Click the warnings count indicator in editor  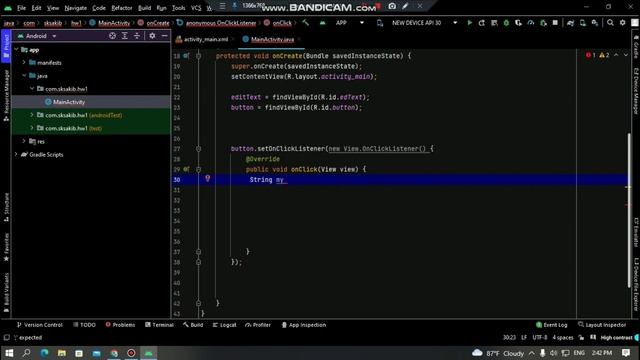click(604, 55)
